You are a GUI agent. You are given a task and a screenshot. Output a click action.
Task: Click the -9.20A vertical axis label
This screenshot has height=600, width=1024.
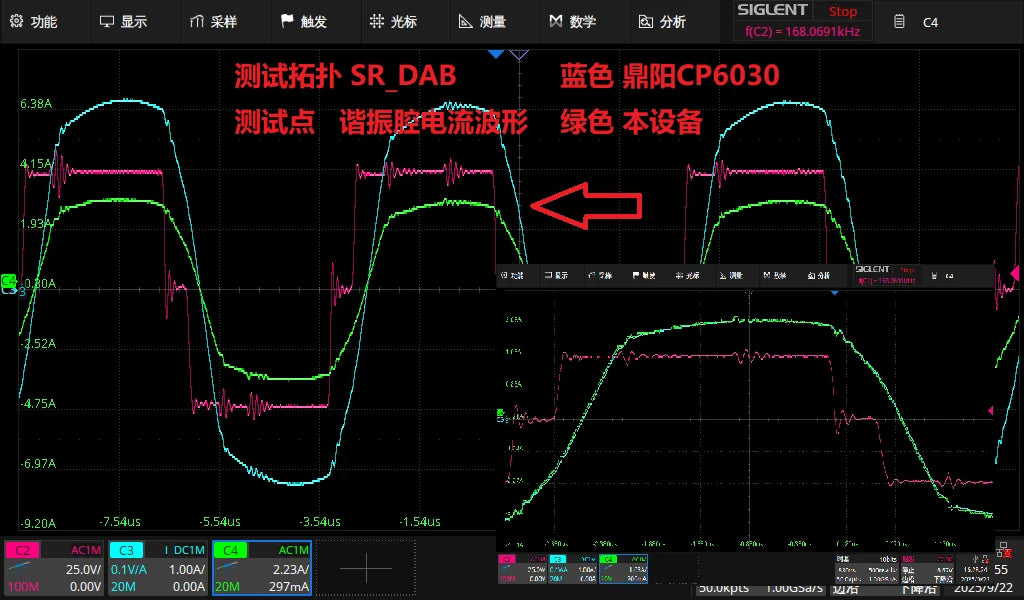click(38, 524)
